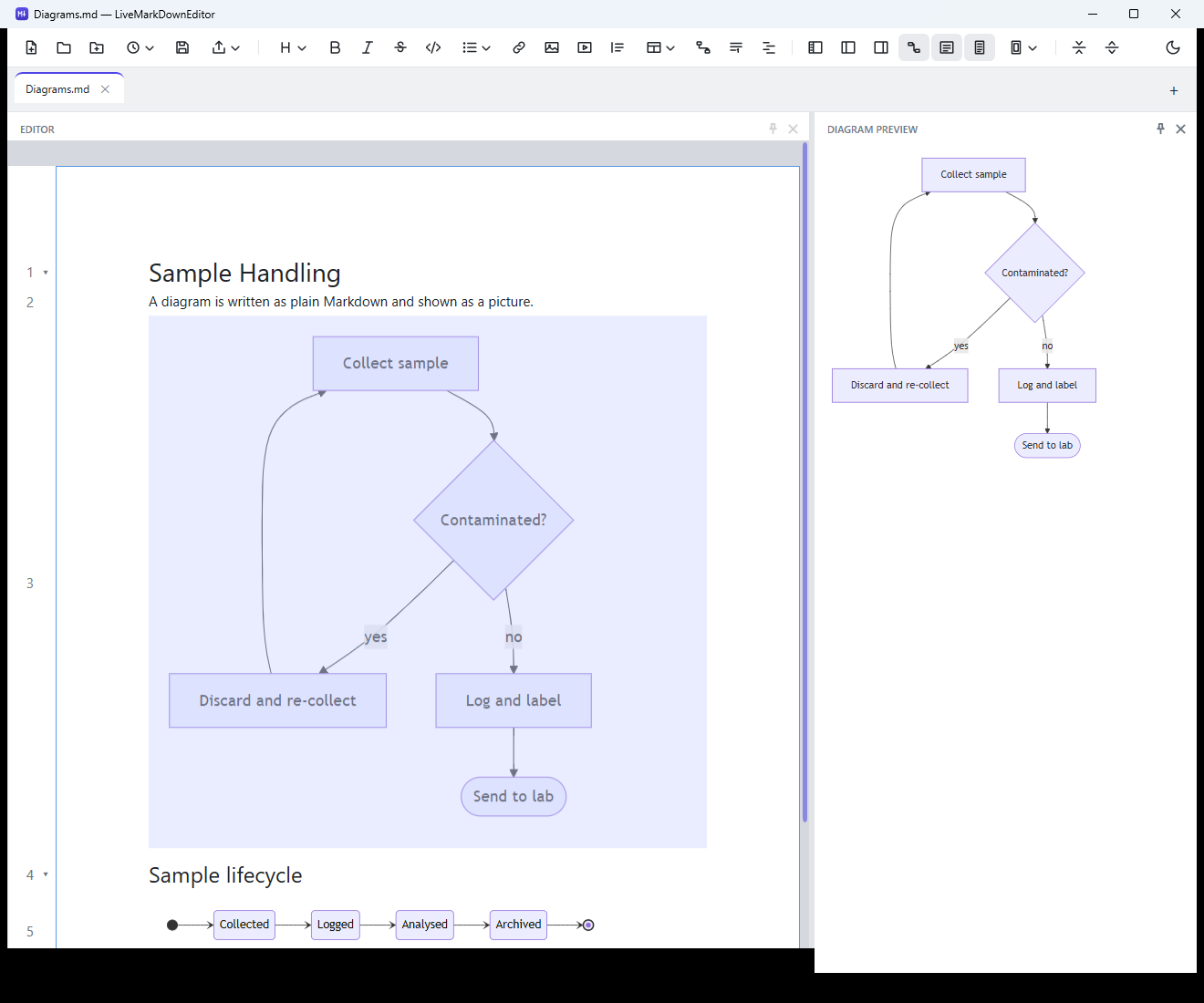The image size is (1204, 1003).
Task: Toggle the document page view button
Action: pyautogui.click(x=980, y=47)
